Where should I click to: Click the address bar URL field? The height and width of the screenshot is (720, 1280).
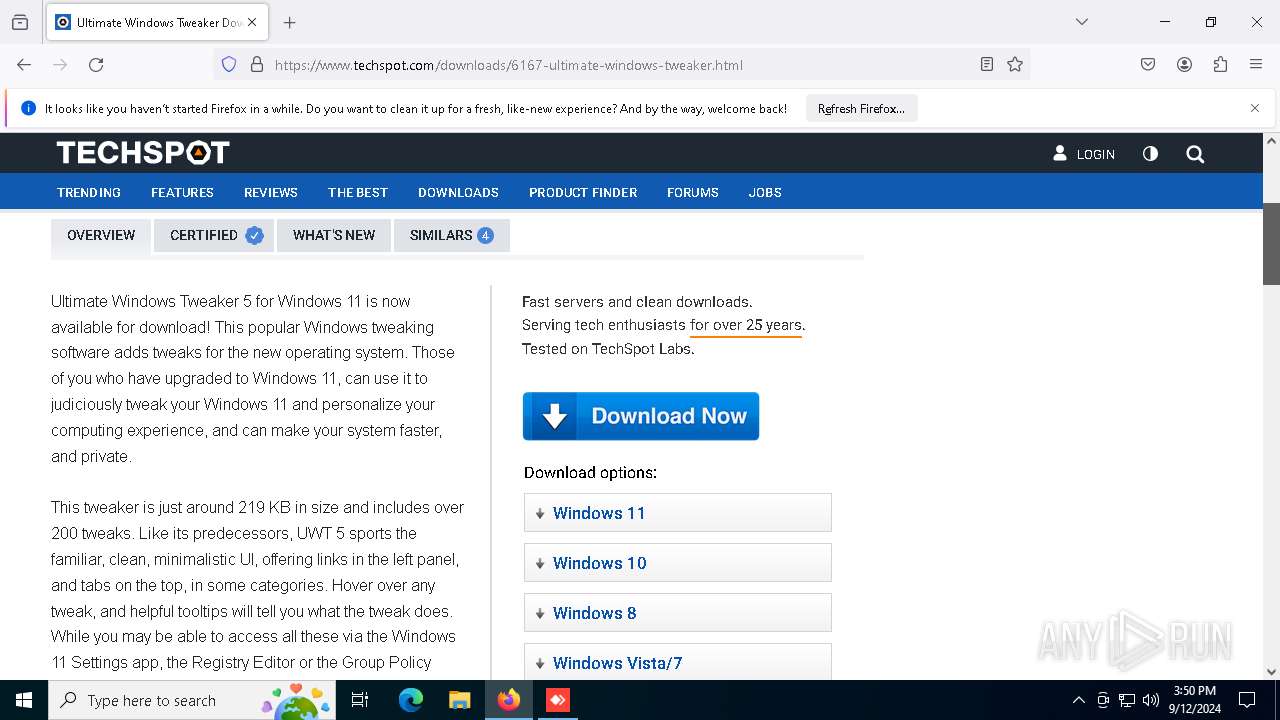(x=620, y=65)
